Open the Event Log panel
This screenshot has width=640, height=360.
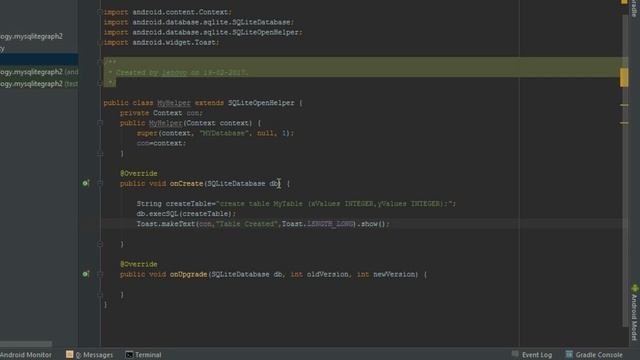pos(531,355)
